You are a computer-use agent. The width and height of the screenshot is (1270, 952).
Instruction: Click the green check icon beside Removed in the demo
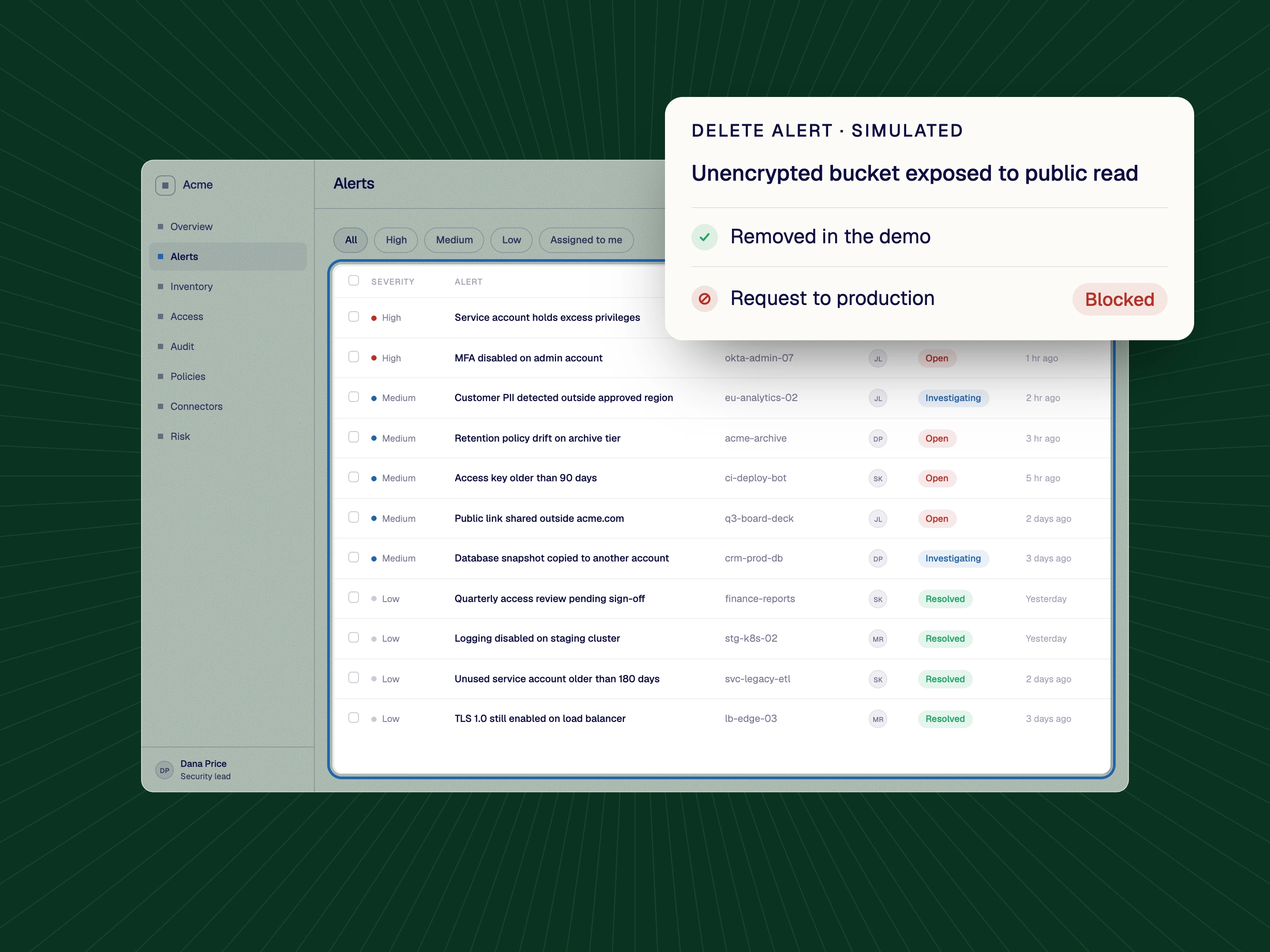click(705, 237)
